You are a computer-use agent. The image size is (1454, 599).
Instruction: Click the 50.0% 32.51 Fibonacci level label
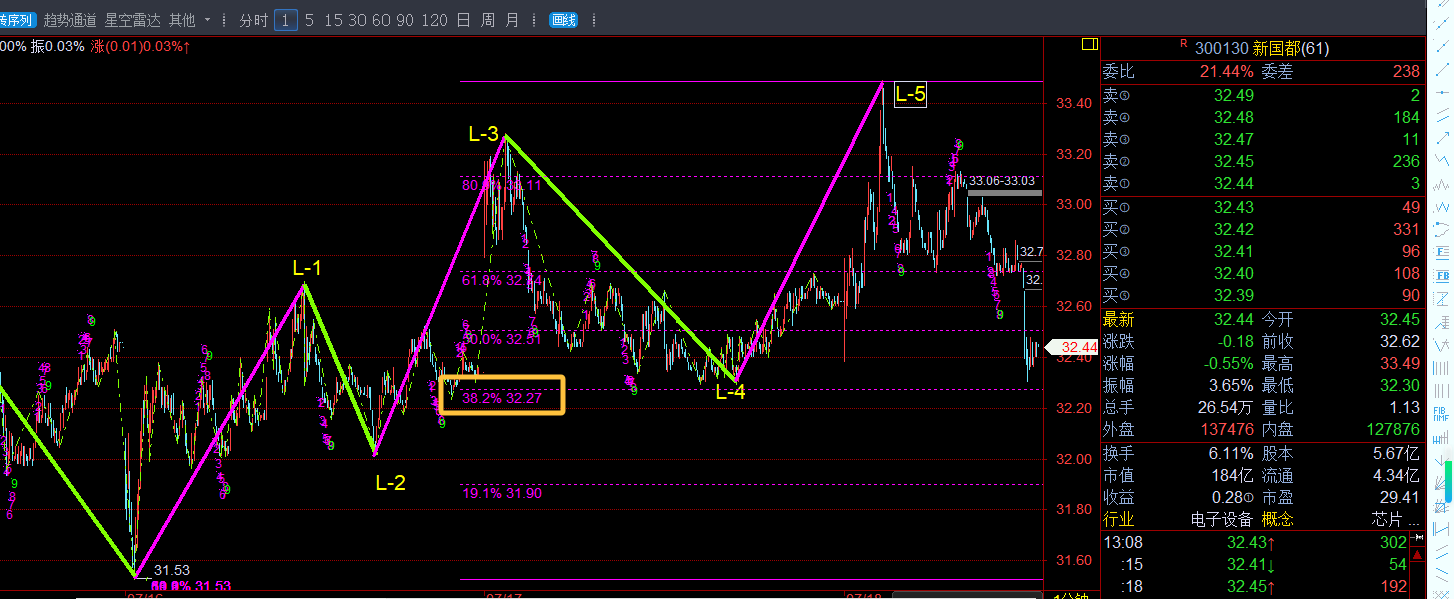(502, 339)
